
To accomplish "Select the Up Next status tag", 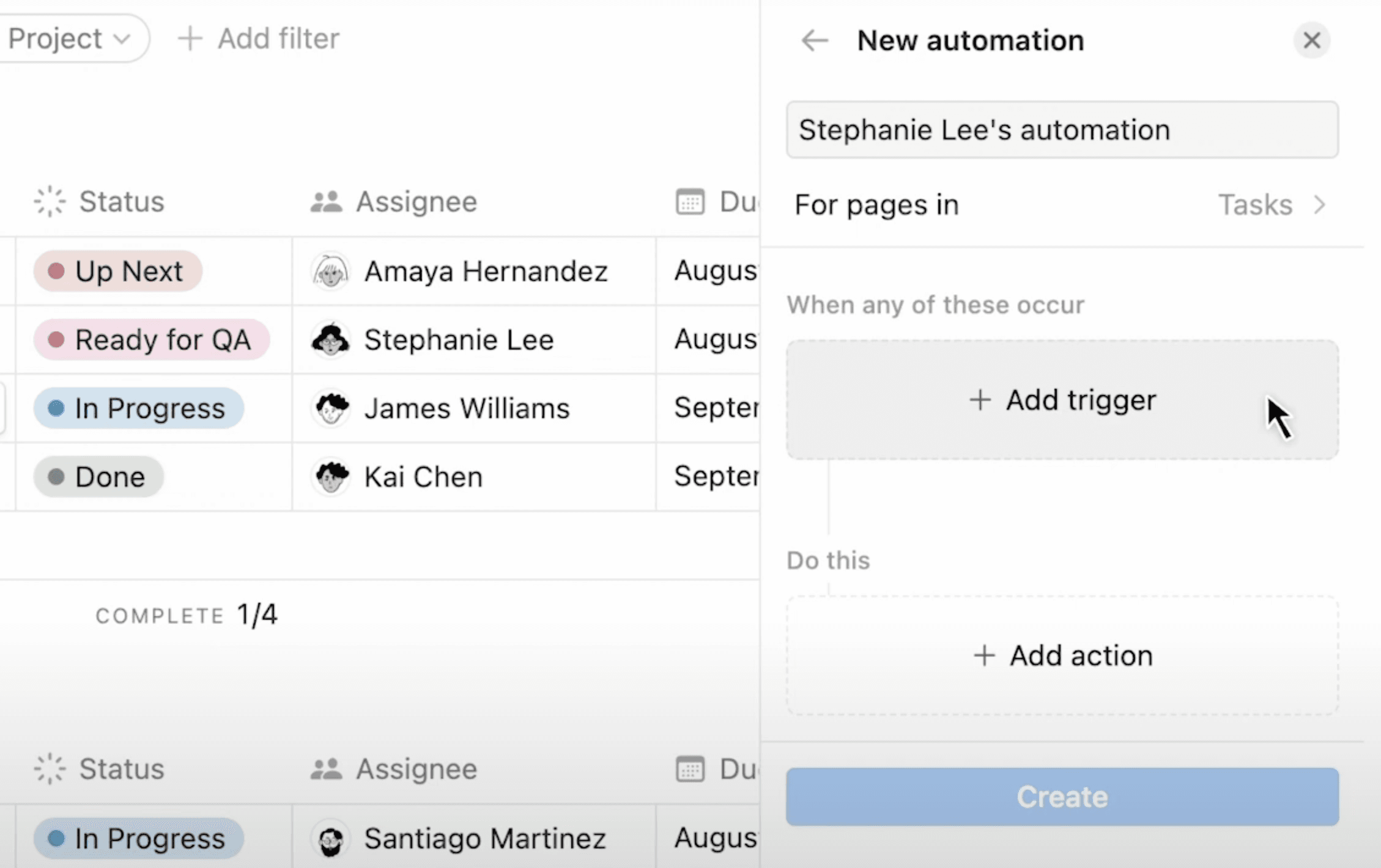I will point(117,271).
